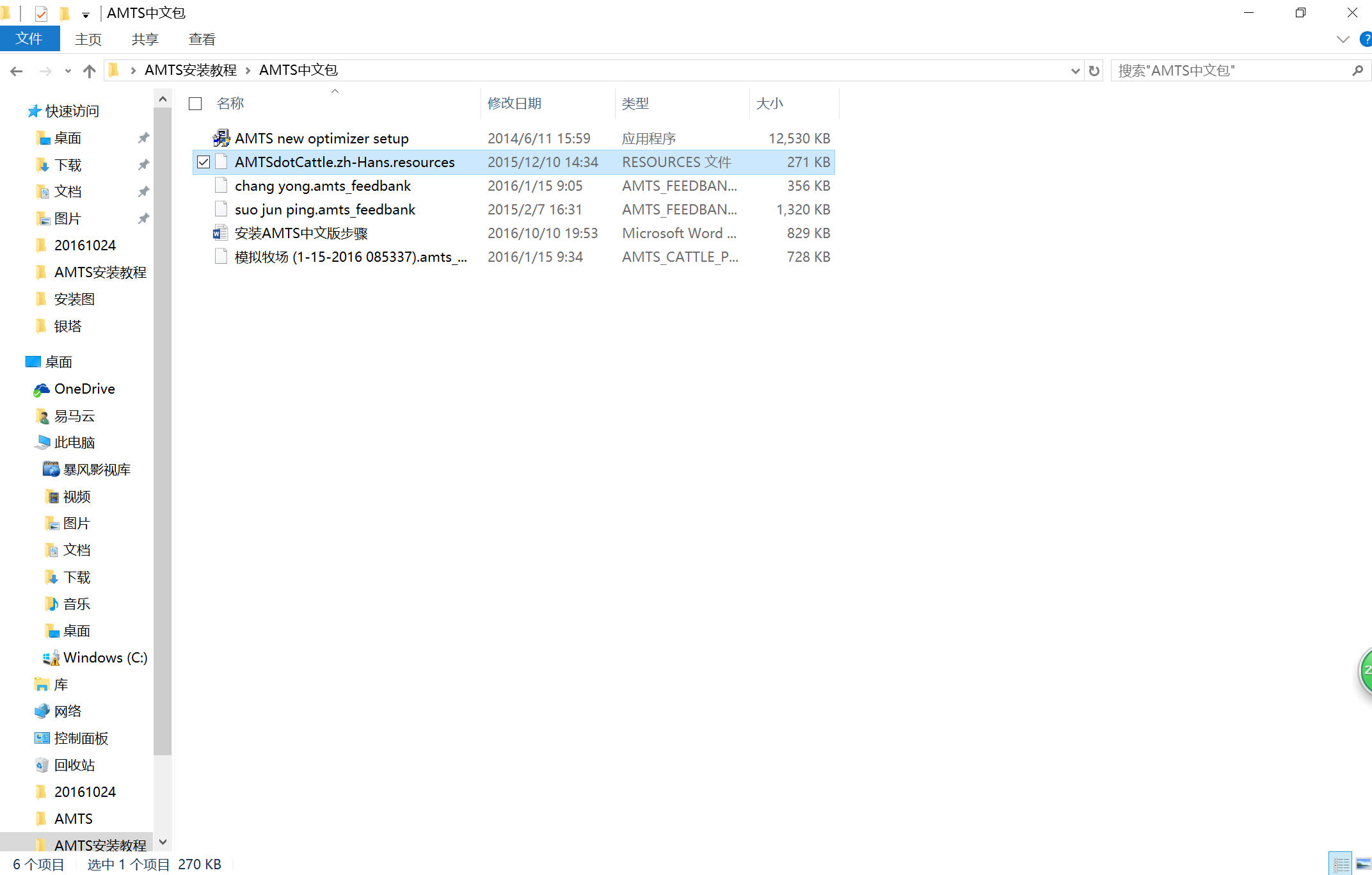Go forward with the right arrow button

(x=45, y=71)
